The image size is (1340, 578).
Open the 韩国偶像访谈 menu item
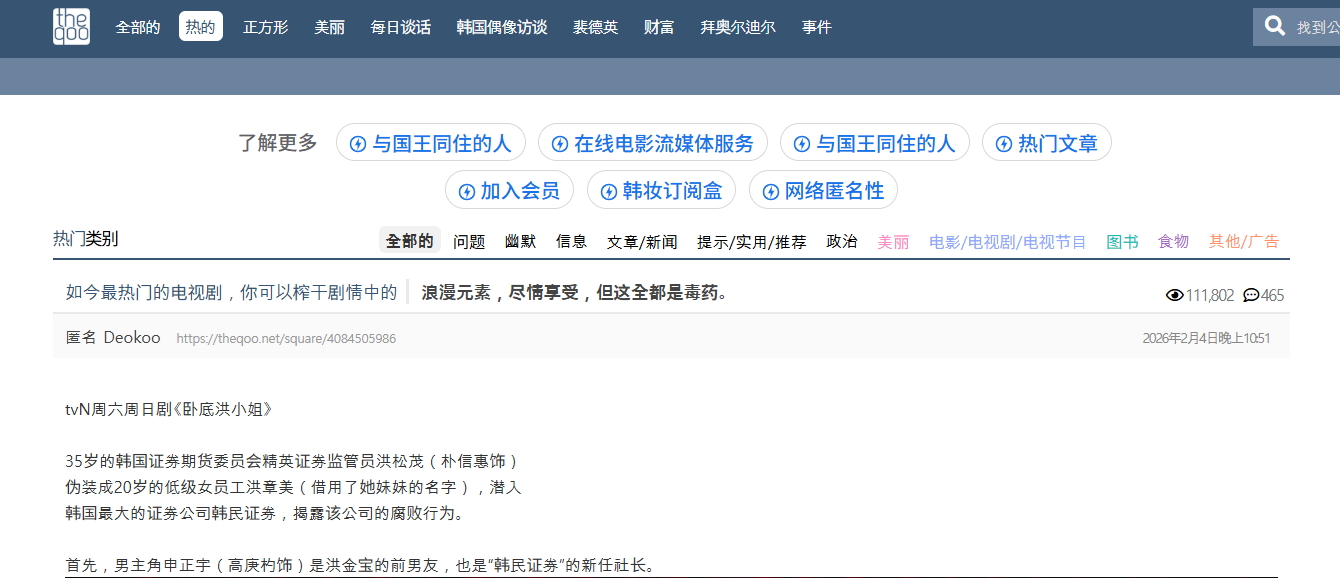pos(500,27)
